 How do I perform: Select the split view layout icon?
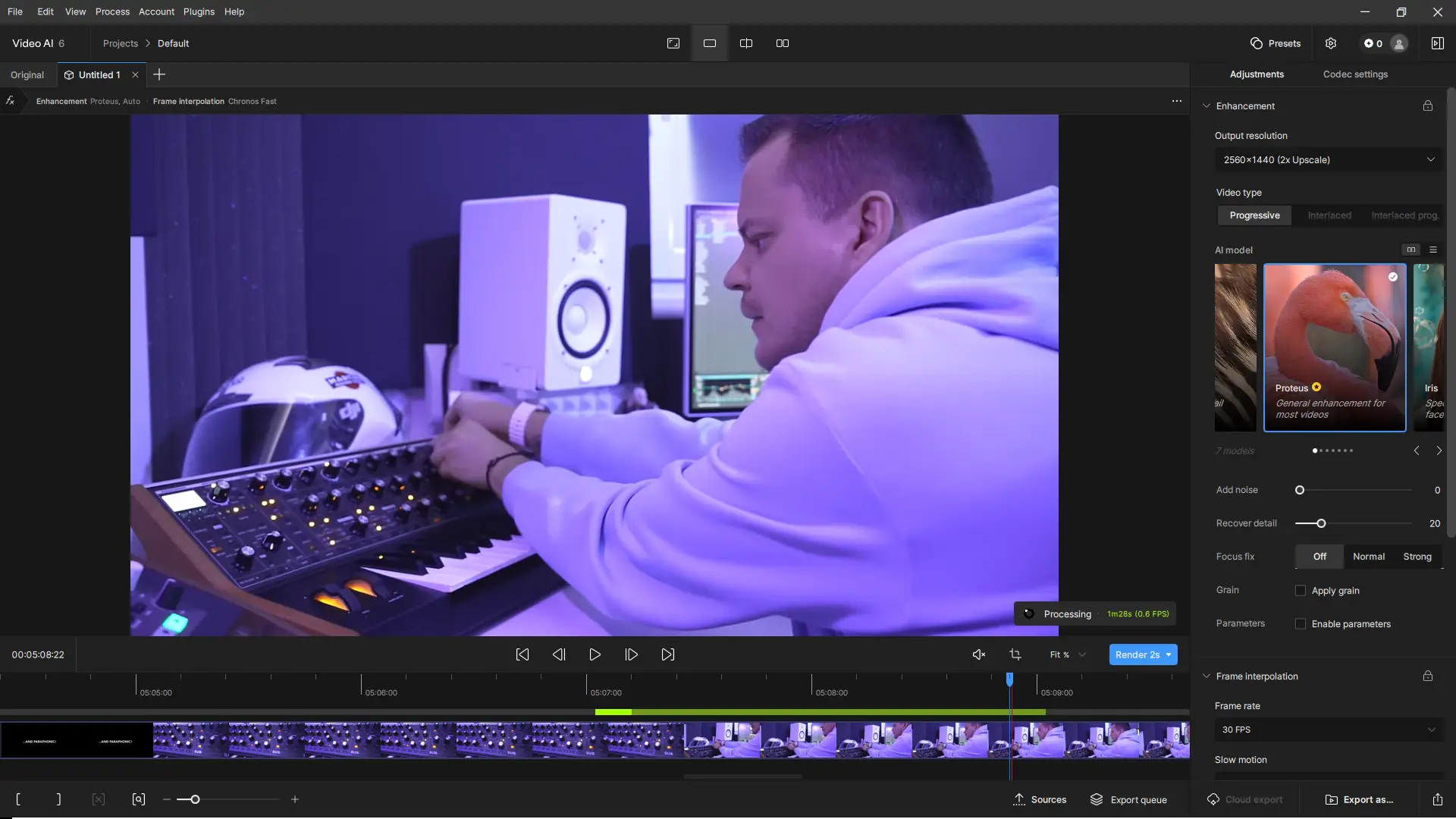(x=746, y=43)
